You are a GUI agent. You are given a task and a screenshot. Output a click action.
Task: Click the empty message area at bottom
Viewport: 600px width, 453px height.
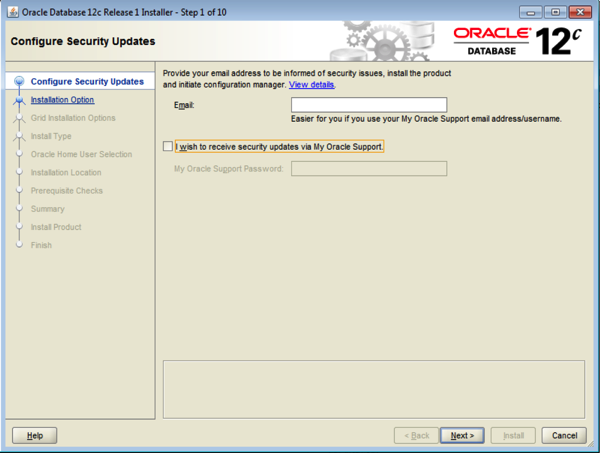tap(374, 389)
